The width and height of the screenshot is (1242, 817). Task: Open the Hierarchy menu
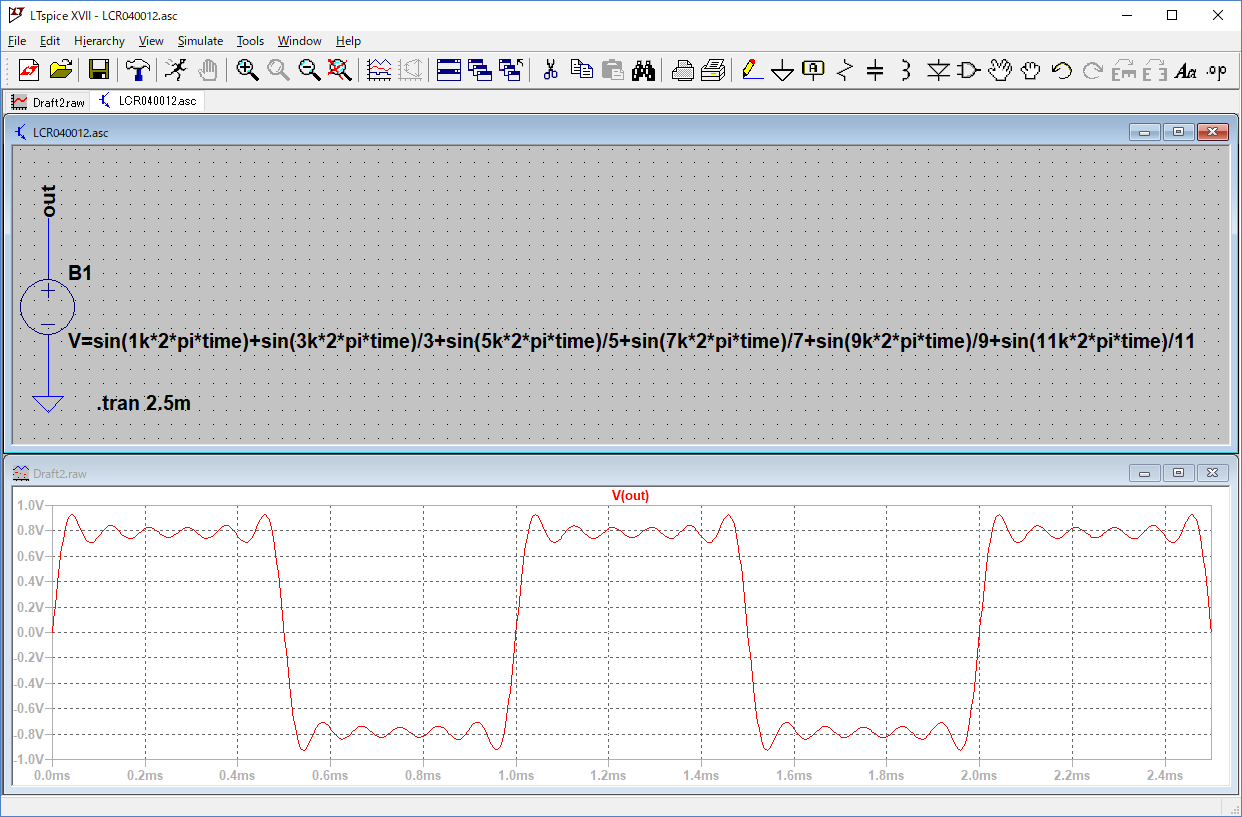[99, 41]
